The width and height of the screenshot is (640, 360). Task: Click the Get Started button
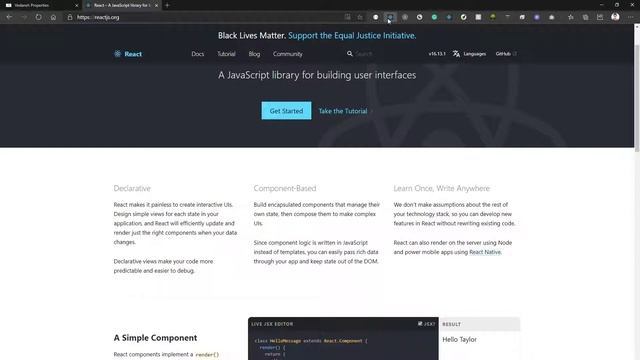click(286, 111)
